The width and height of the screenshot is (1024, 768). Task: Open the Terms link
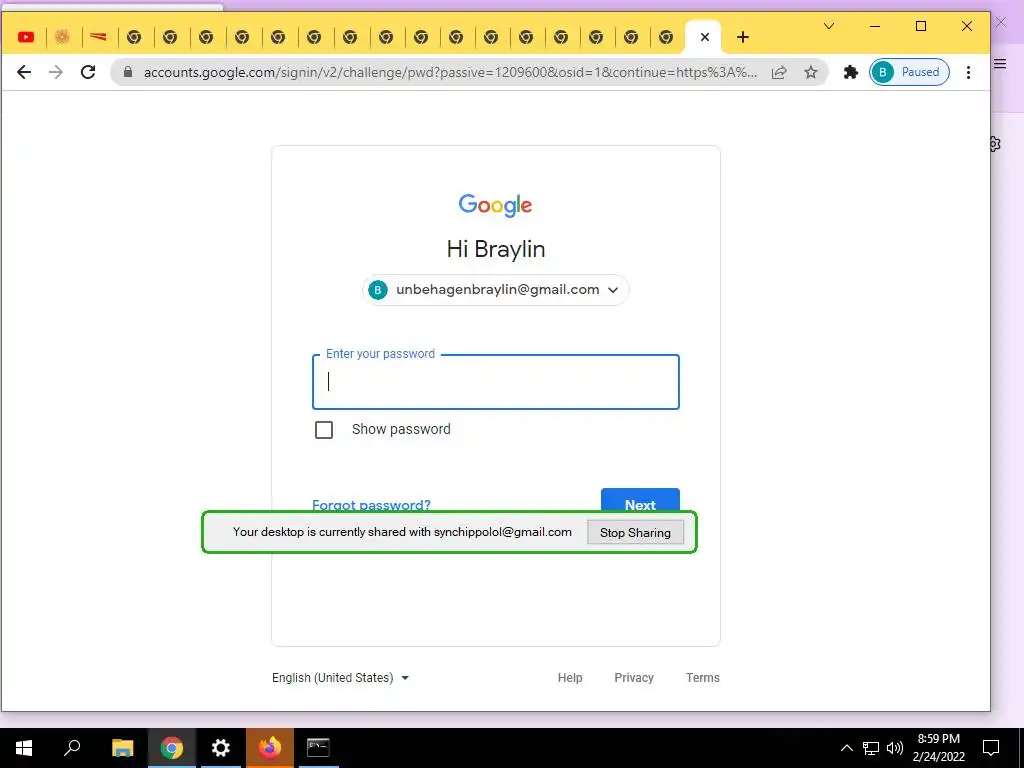[x=703, y=678]
